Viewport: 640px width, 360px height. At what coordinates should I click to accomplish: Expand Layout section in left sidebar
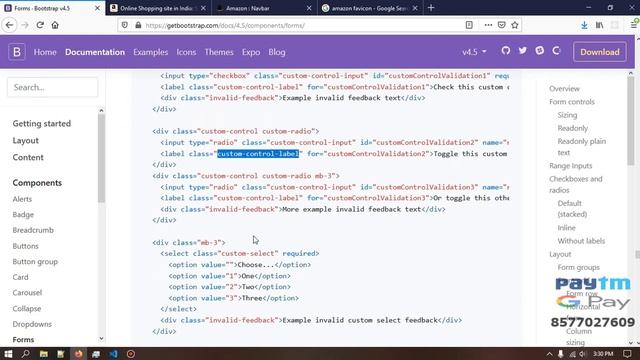point(25,140)
